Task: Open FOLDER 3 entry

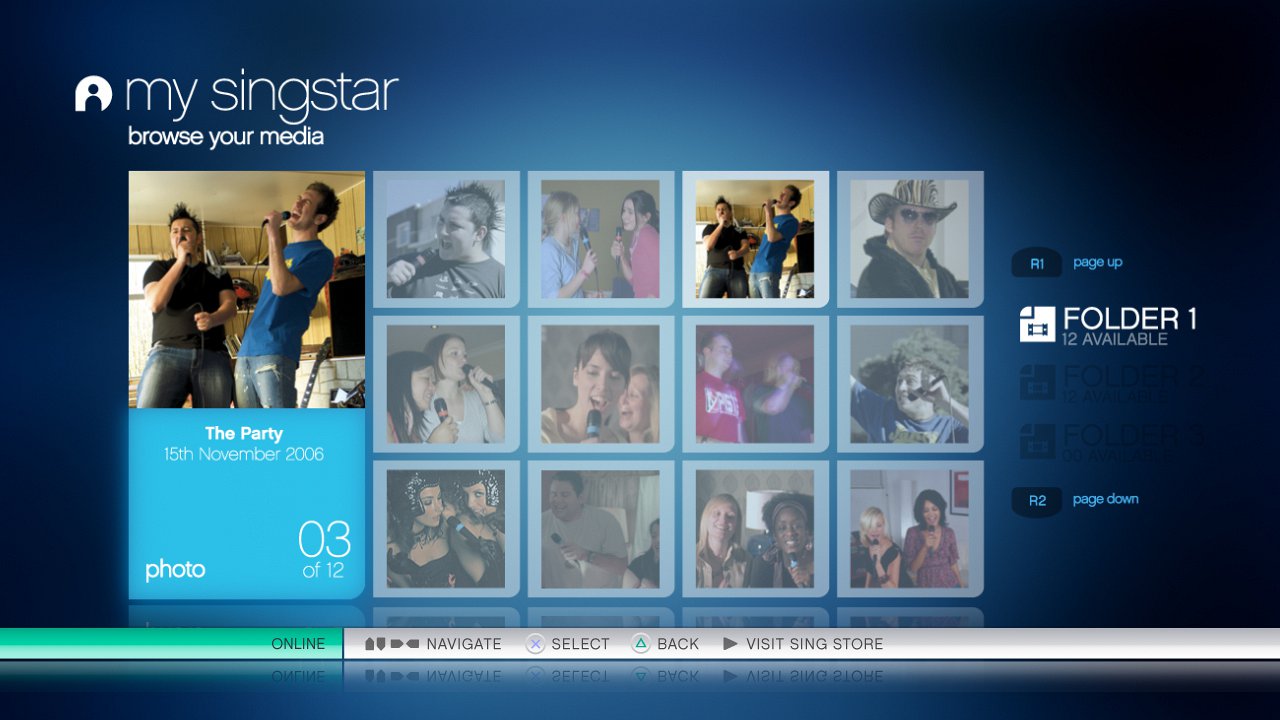Action: [1112, 442]
